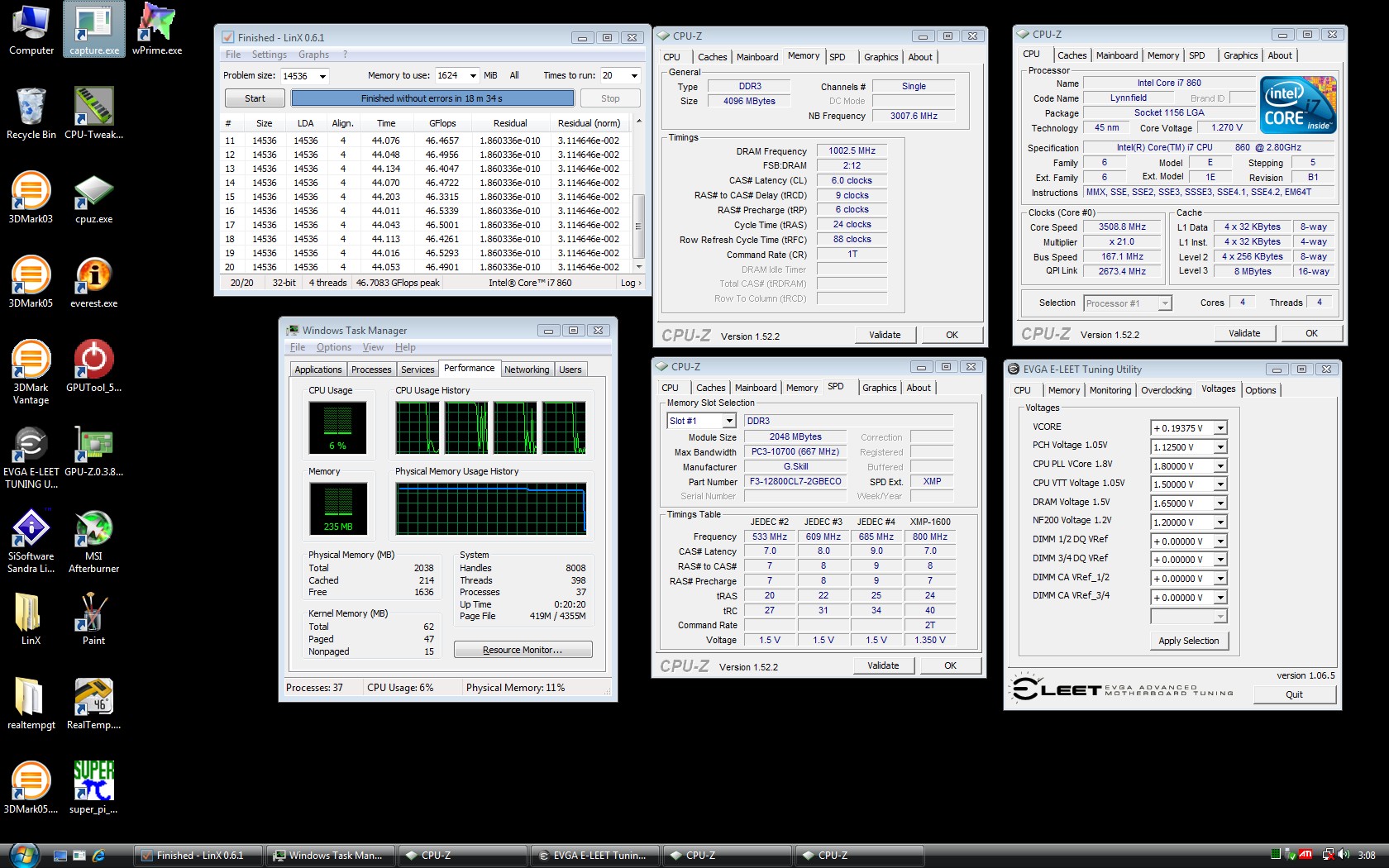Select the capture.exe desktop icon

pos(94,30)
